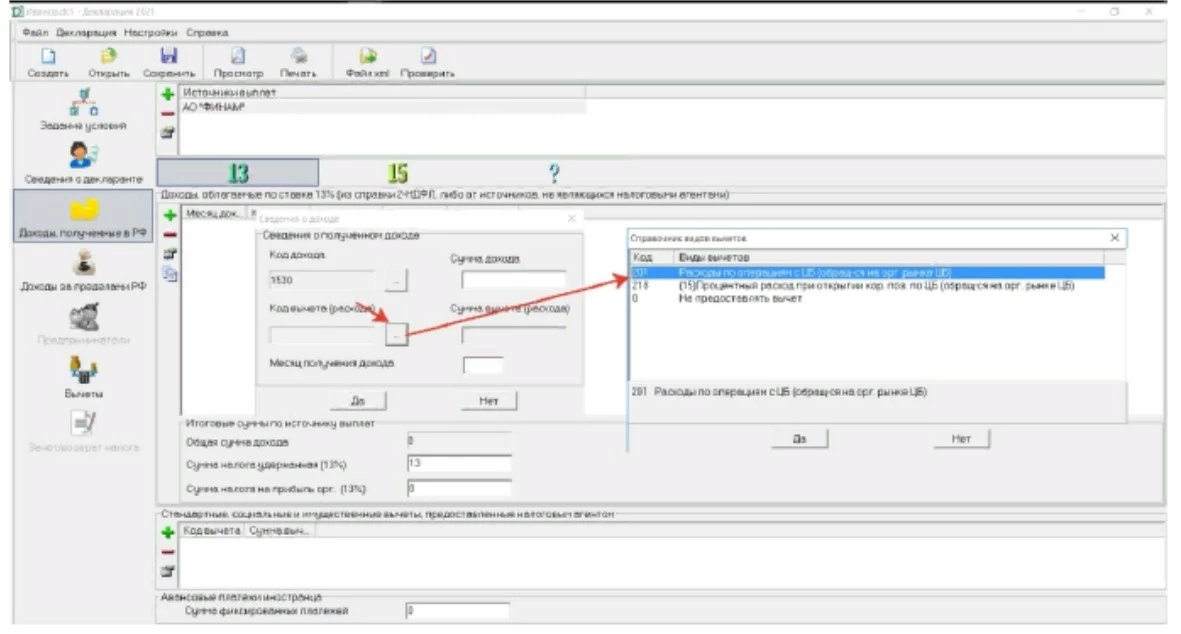Viewport: 1181px width, 634px height.
Task: Open the Задание условий sidebar section
Action: [x=83, y=108]
